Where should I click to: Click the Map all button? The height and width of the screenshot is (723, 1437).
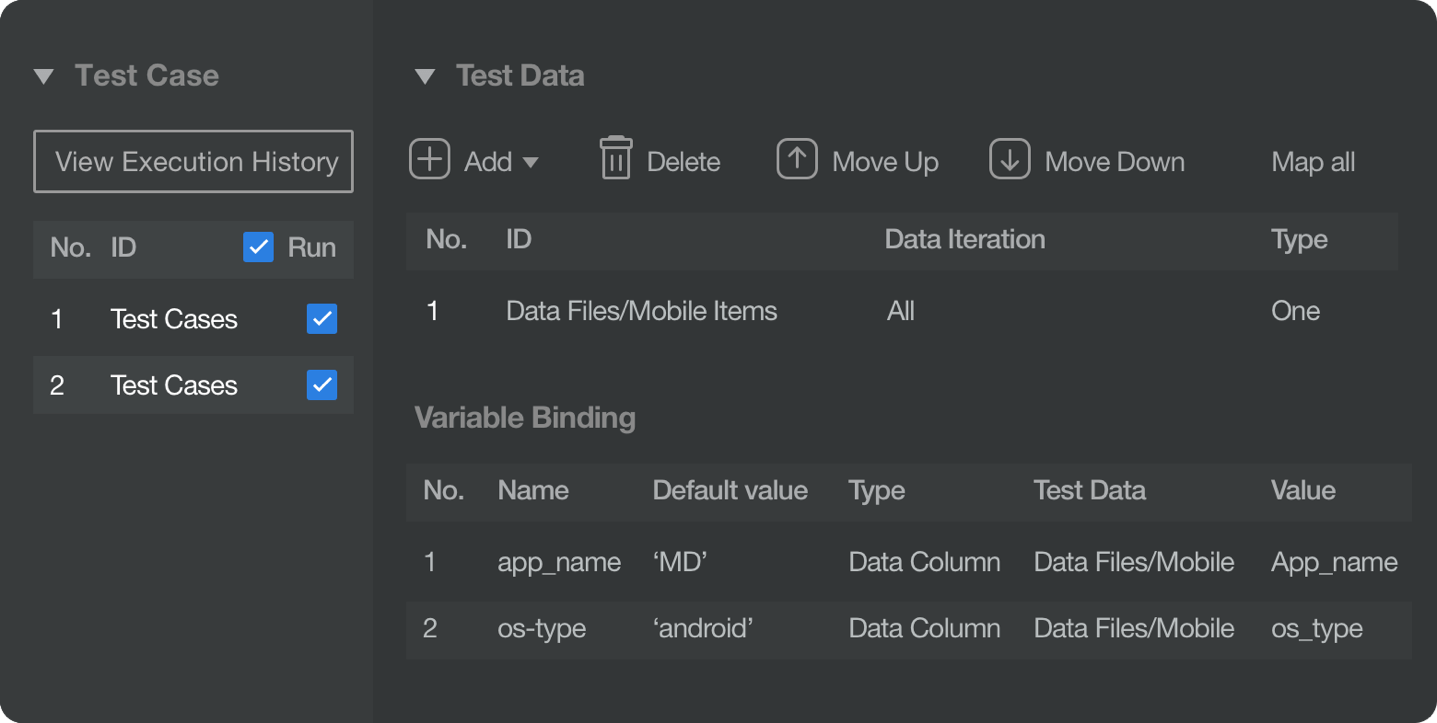1313,162
